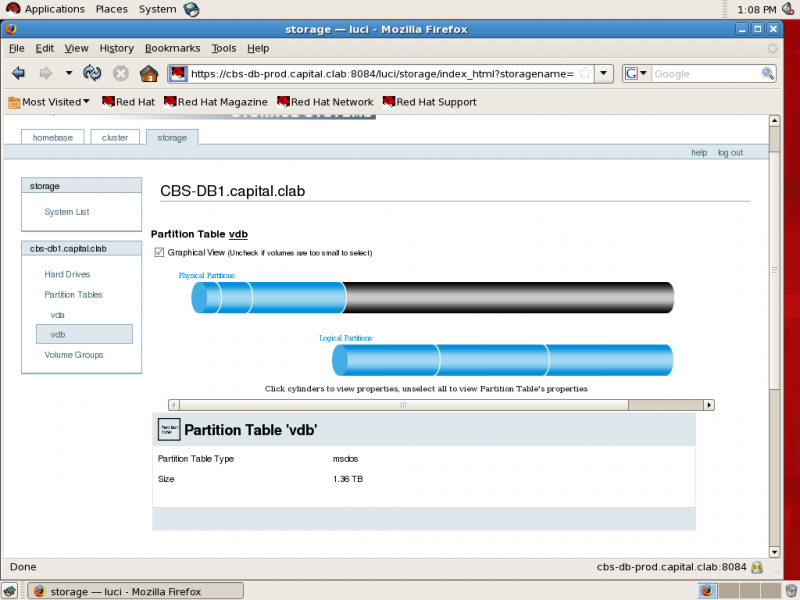Launch web browser from the panel globe icon
The width and height of the screenshot is (800, 600).
pos(192,9)
